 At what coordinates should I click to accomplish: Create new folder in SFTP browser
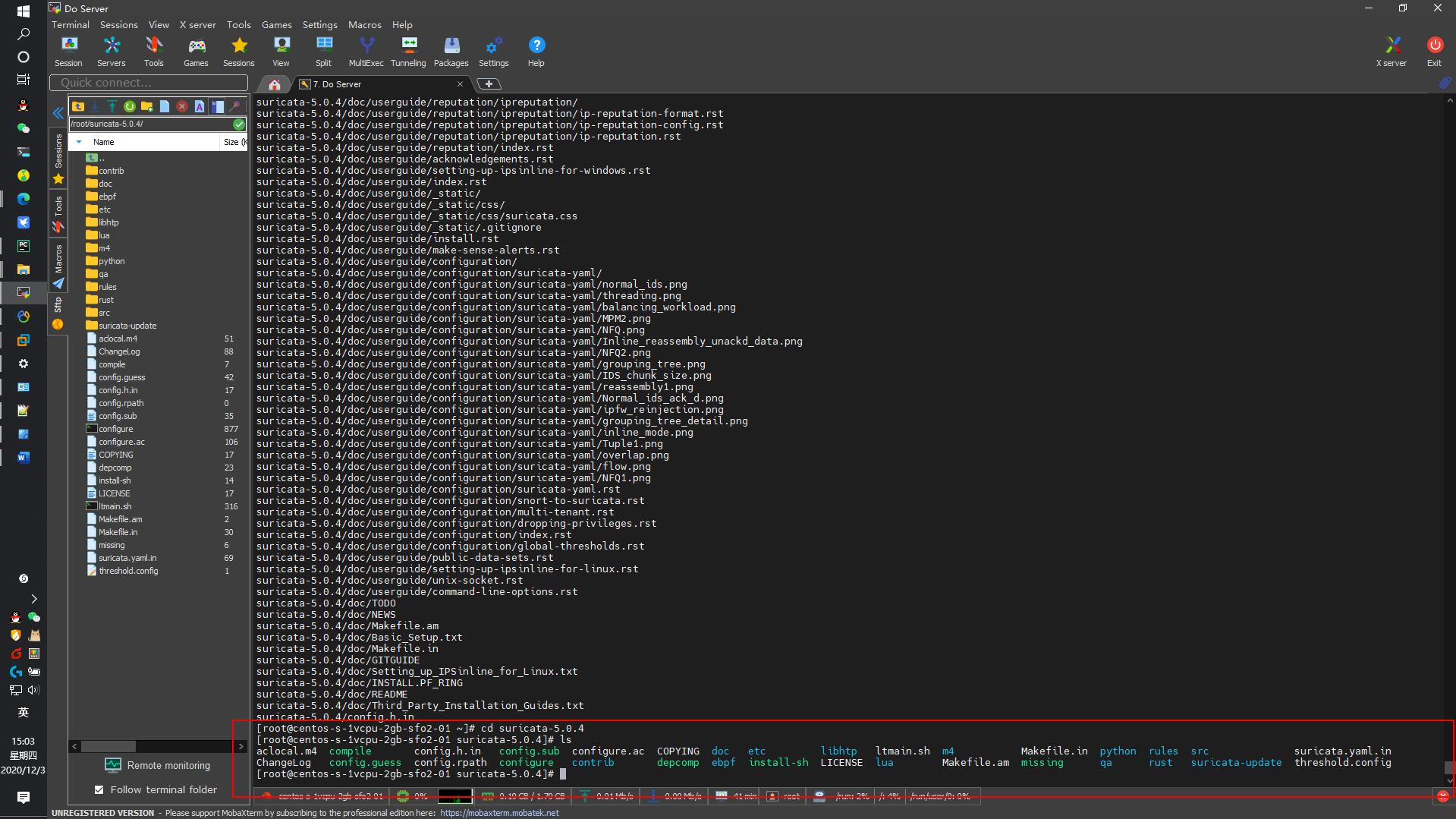coord(146,106)
